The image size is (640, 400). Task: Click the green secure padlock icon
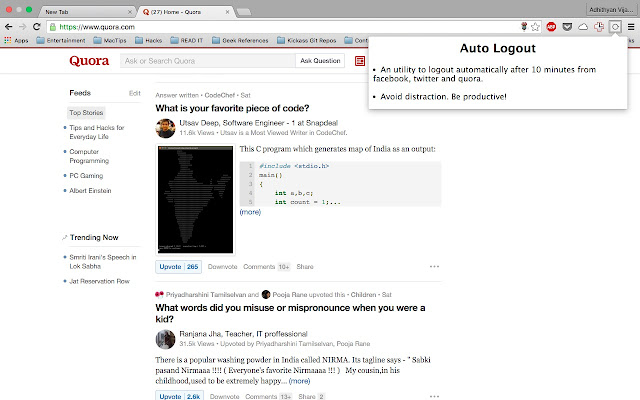click(x=53, y=27)
